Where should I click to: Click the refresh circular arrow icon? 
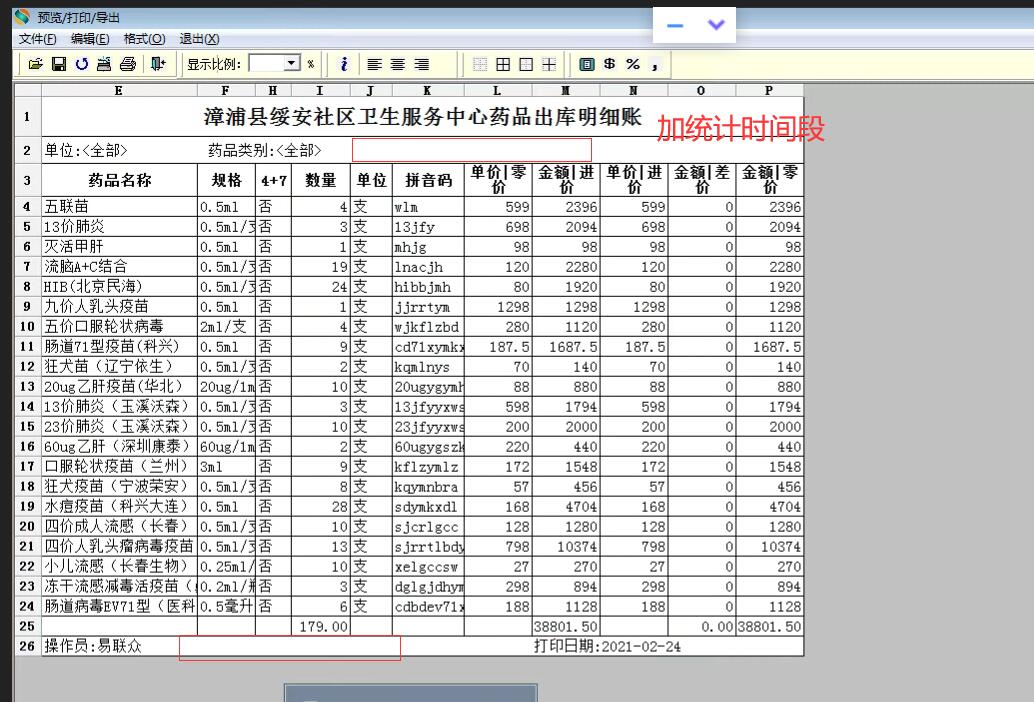pyautogui.click(x=82, y=64)
